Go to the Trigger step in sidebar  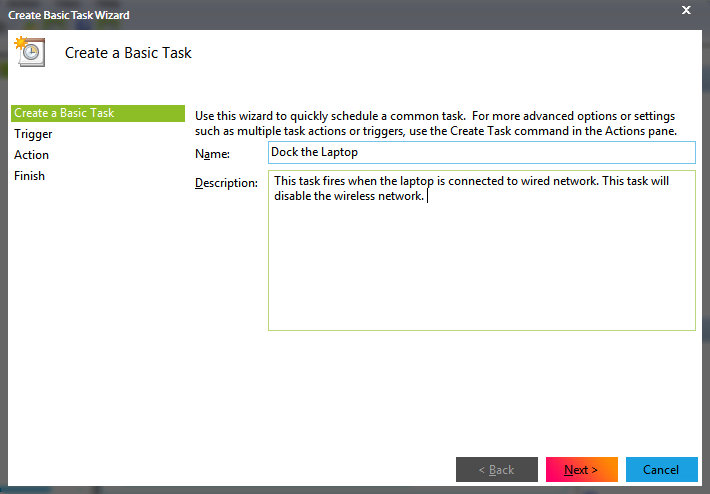(33, 134)
